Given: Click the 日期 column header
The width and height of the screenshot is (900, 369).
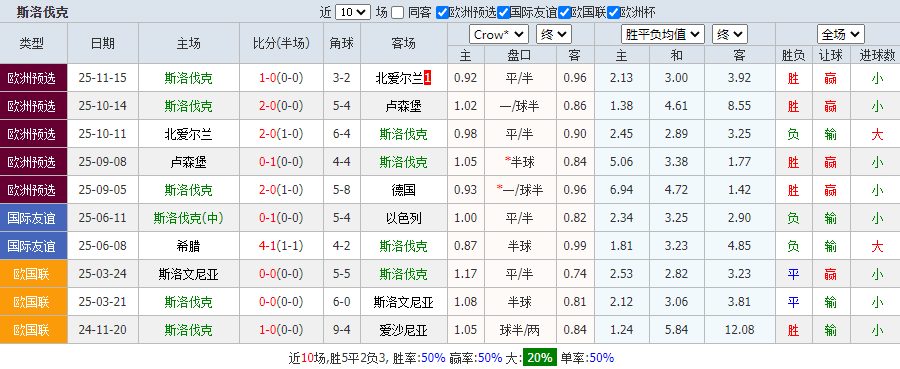Looking at the screenshot, I should click(103, 43).
